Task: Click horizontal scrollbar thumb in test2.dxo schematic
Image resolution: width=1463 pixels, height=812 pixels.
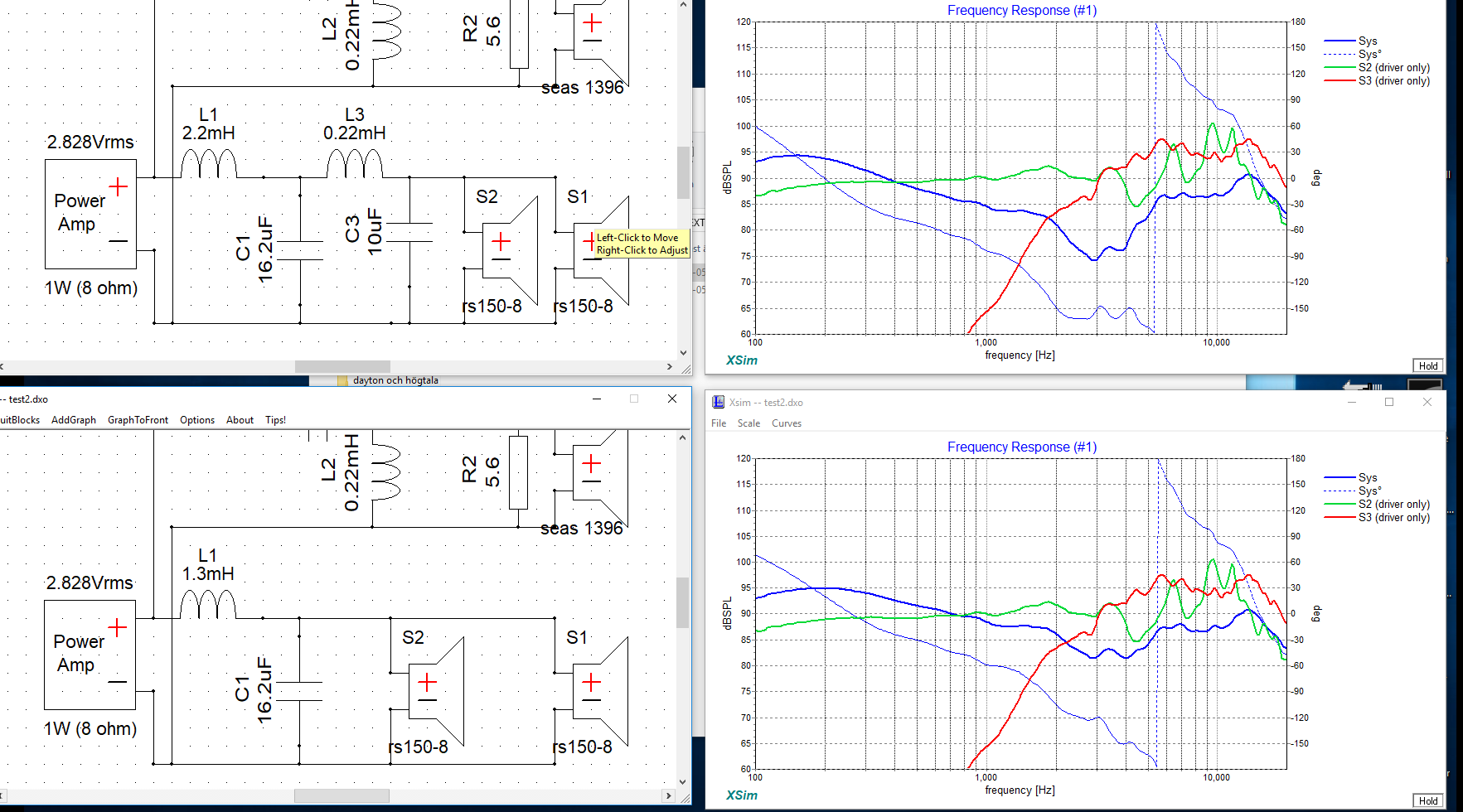Action: tap(342, 795)
